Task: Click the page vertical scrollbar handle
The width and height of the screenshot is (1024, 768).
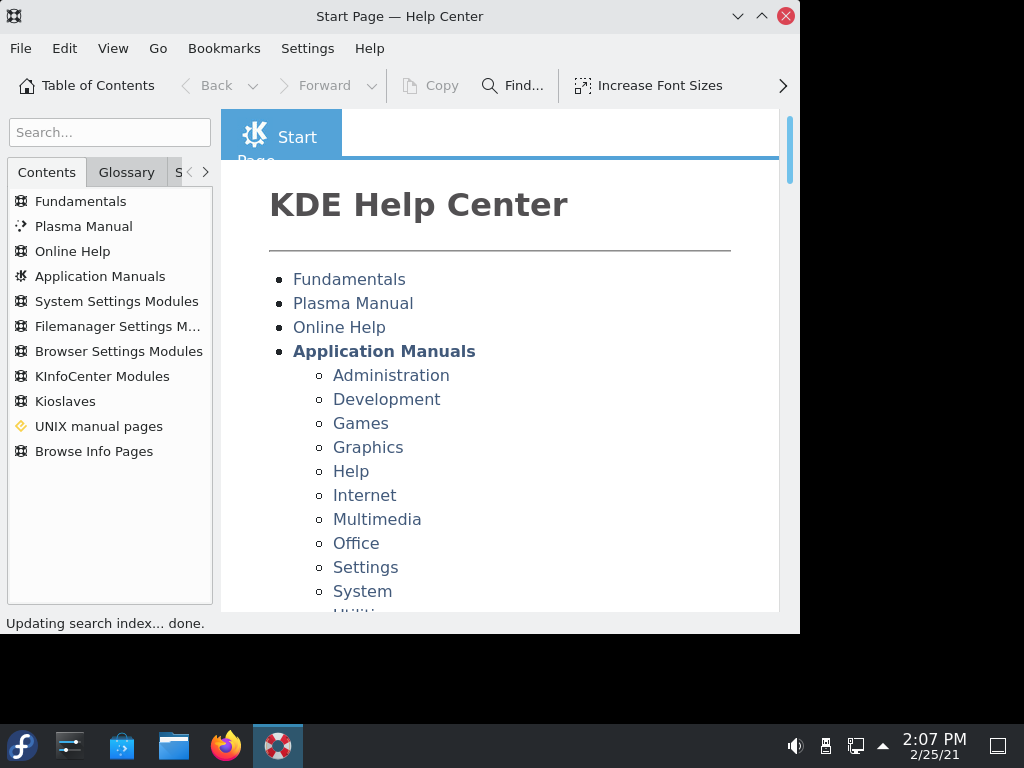Action: pyautogui.click(x=790, y=150)
